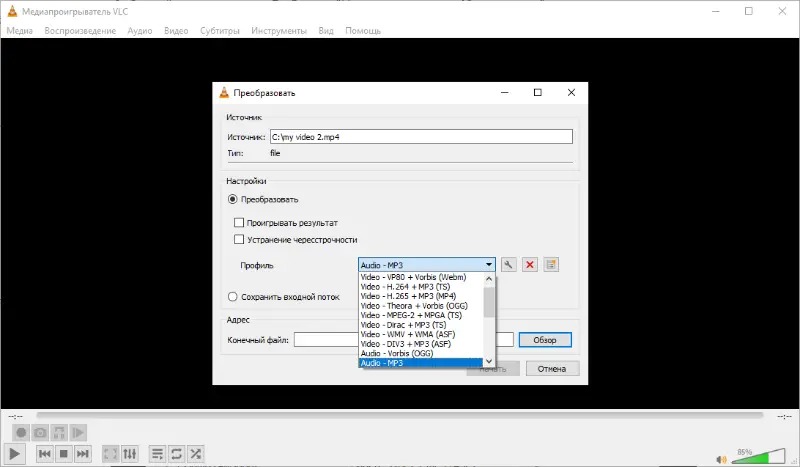The width and height of the screenshot is (800, 467).
Task: Choose Video - H.264 + MP3 (TS) profile
Action: pos(420,287)
